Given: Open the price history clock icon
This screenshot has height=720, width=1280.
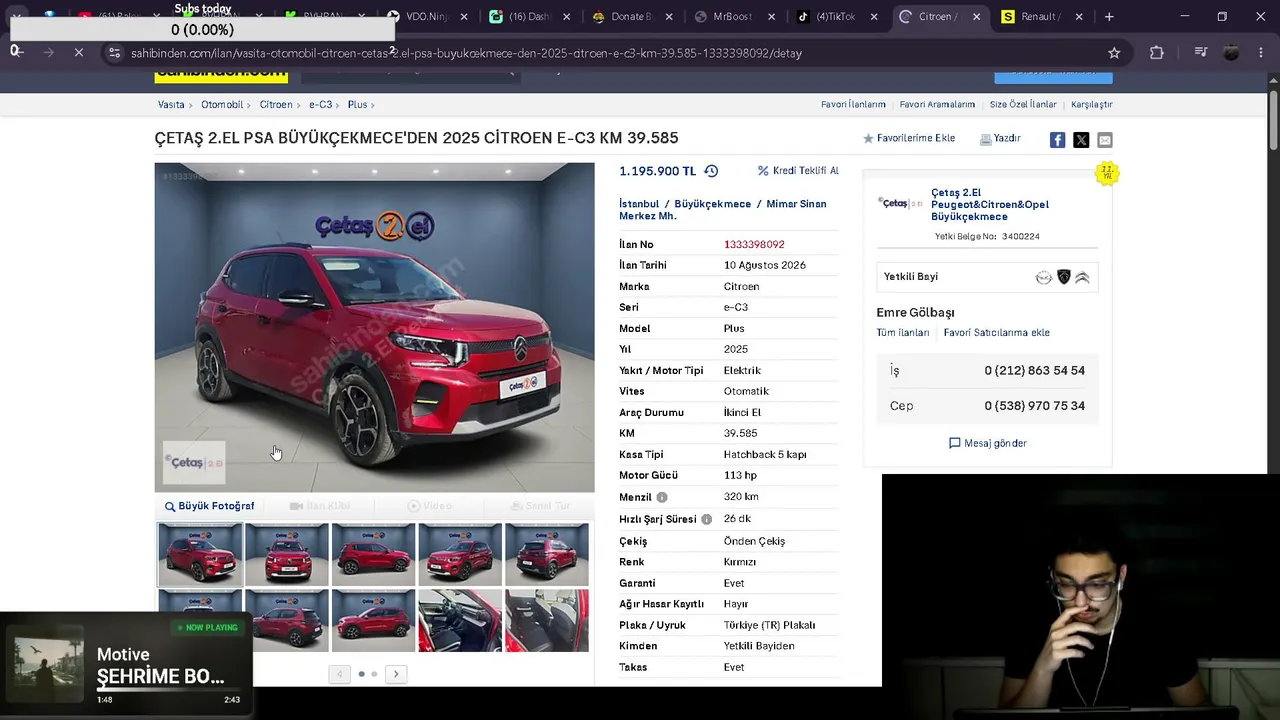Looking at the screenshot, I should pos(711,171).
